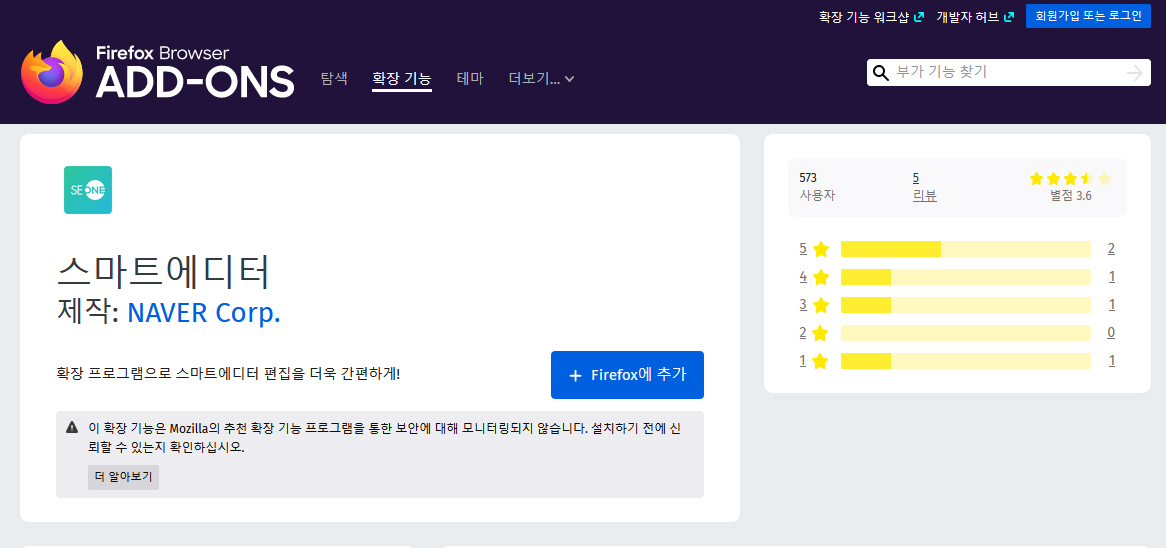Click the star beside the 4 rating row
1166x548 pixels.
click(821, 277)
